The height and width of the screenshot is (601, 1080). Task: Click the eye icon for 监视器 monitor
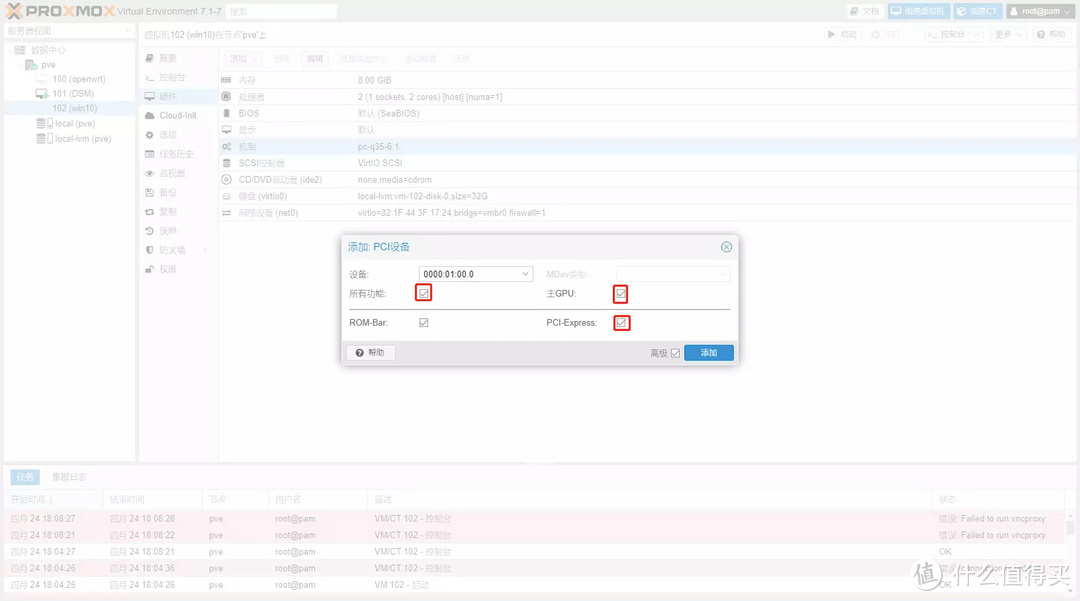[149, 173]
